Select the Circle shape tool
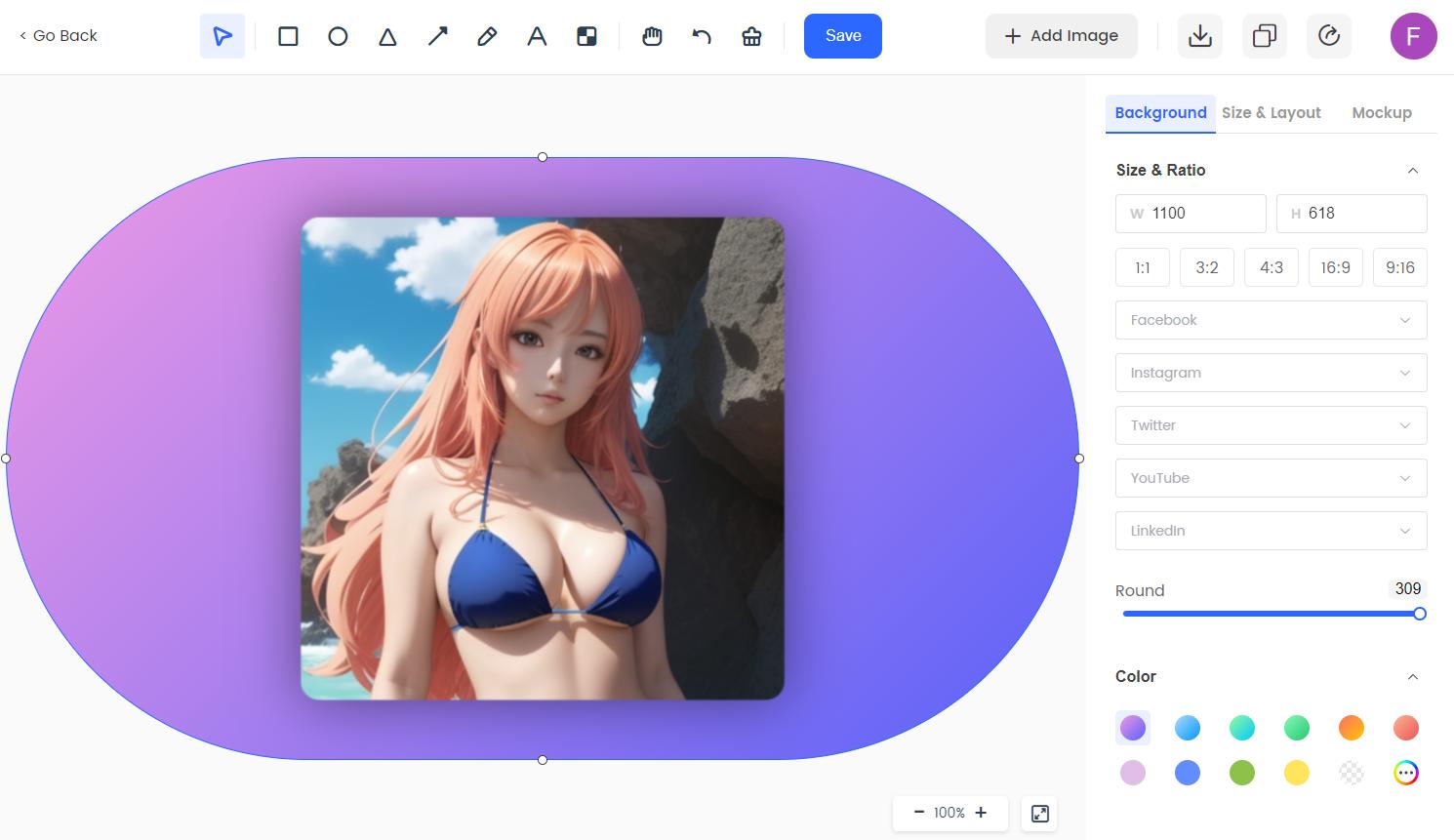 [338, 36]
